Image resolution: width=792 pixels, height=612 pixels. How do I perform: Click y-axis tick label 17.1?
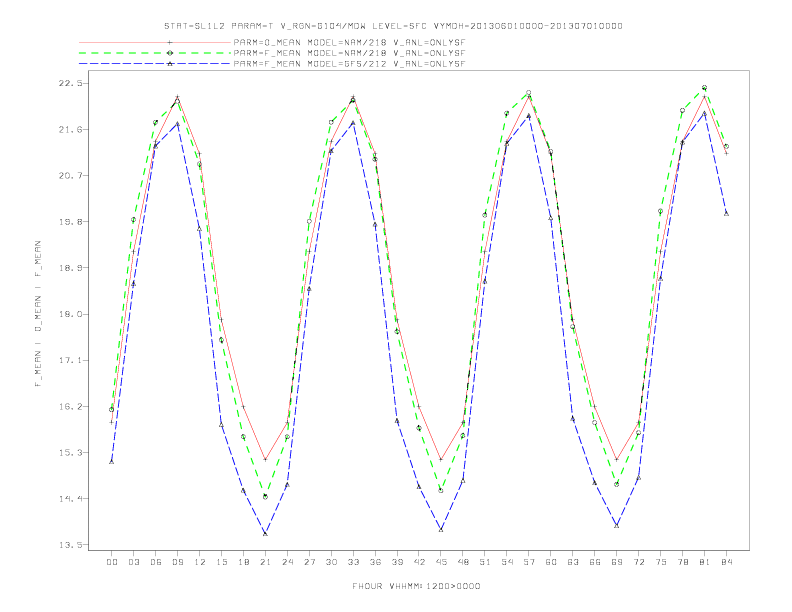pyautogui.click(x=70, y=360)
